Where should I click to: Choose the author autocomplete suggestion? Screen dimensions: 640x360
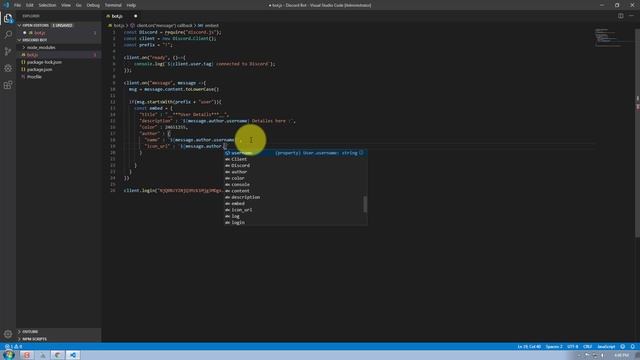295,172
